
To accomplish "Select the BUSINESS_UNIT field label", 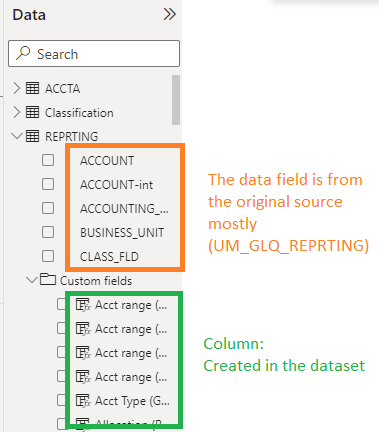I will coord(122,233).
